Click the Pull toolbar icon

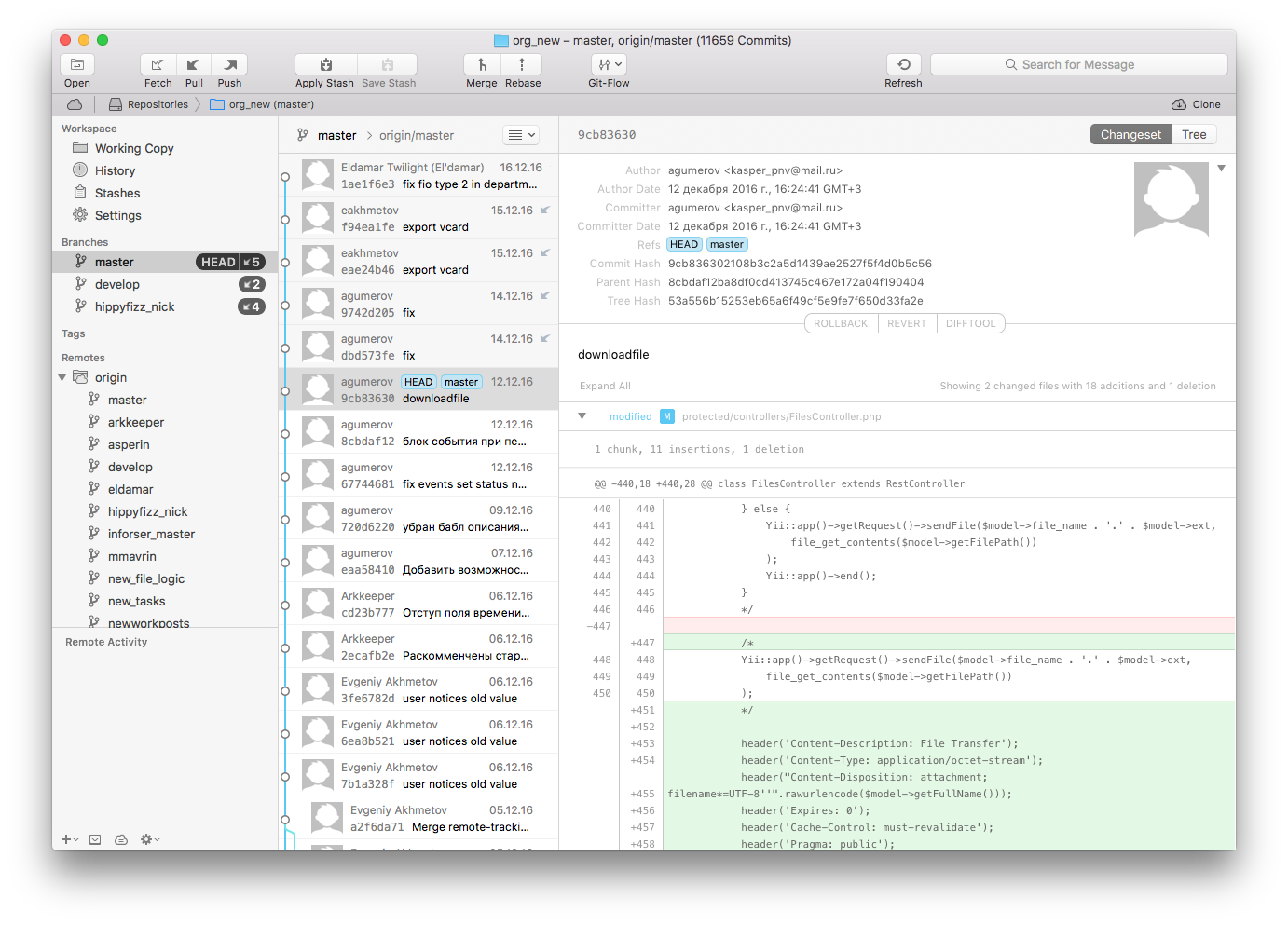coord(194,64)
